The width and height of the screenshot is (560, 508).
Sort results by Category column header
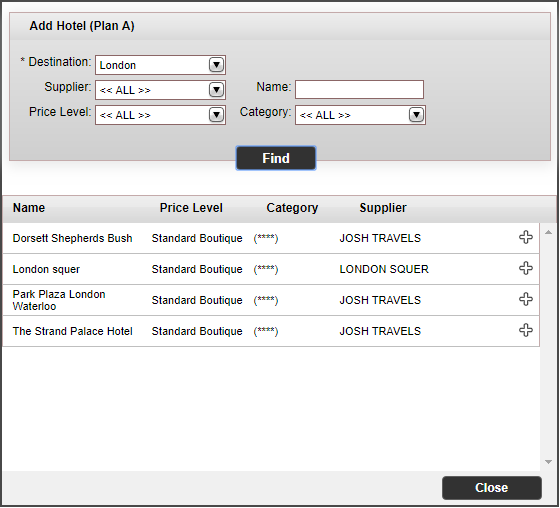pos(292,208)
